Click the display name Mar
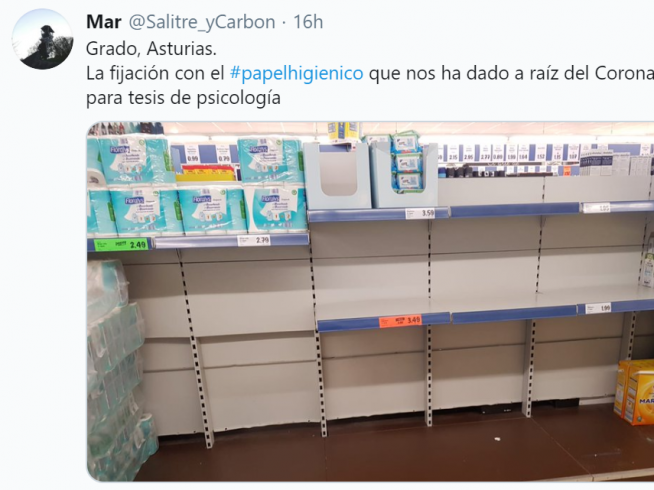Image resolution: width=654 pixels, height=490 pixels. (x=103, y=22)
